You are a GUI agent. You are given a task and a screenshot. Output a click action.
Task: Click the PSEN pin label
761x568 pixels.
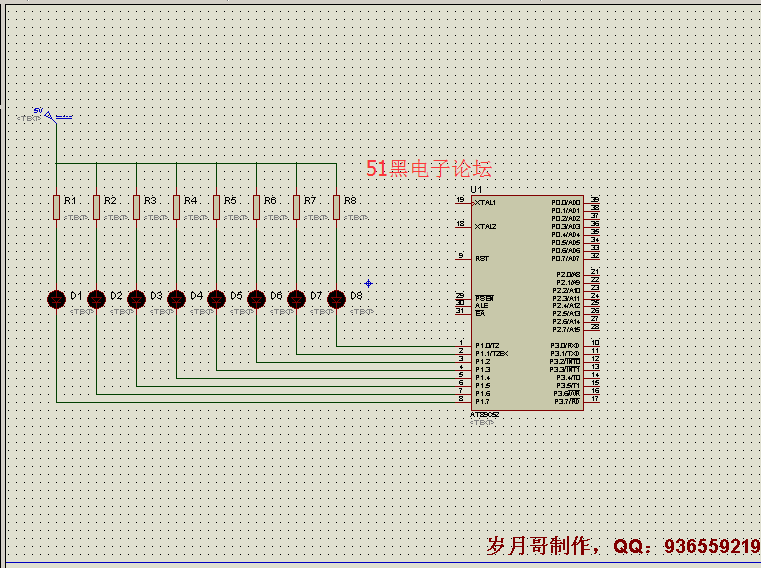[484, 298]
